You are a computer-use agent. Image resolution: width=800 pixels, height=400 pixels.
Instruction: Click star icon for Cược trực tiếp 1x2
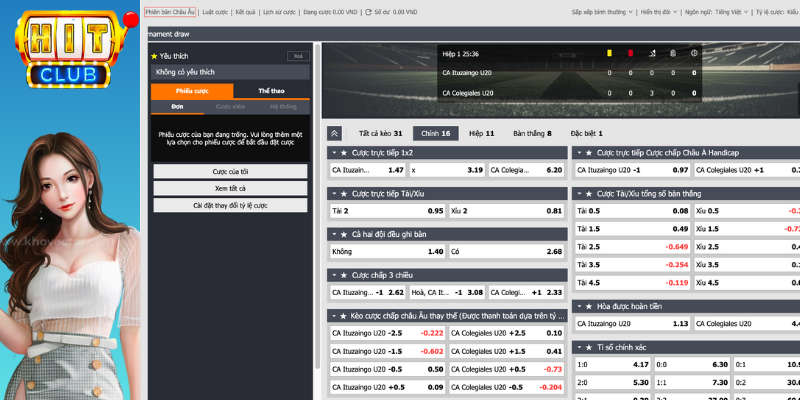point(344,152)
